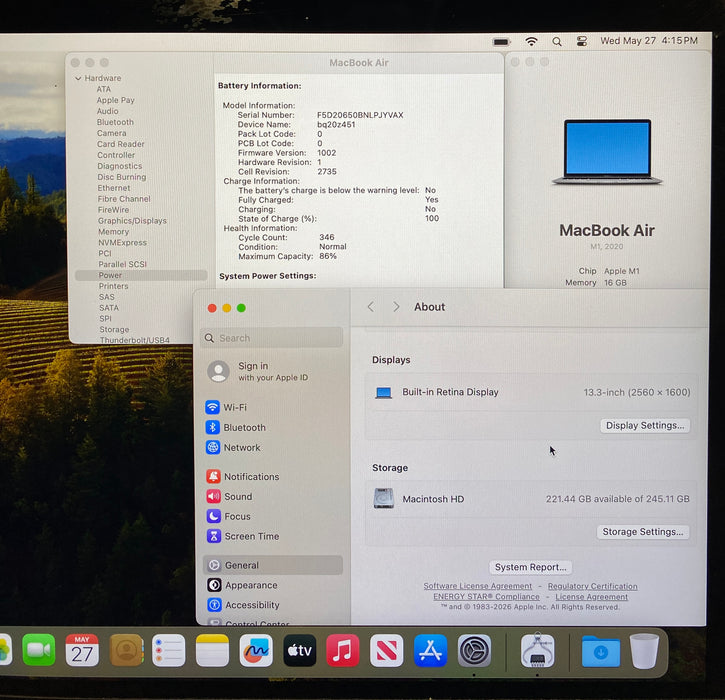Select Storage in System Information sidebar
Screen dimensions: 725x700
click(x=114, y=329)
